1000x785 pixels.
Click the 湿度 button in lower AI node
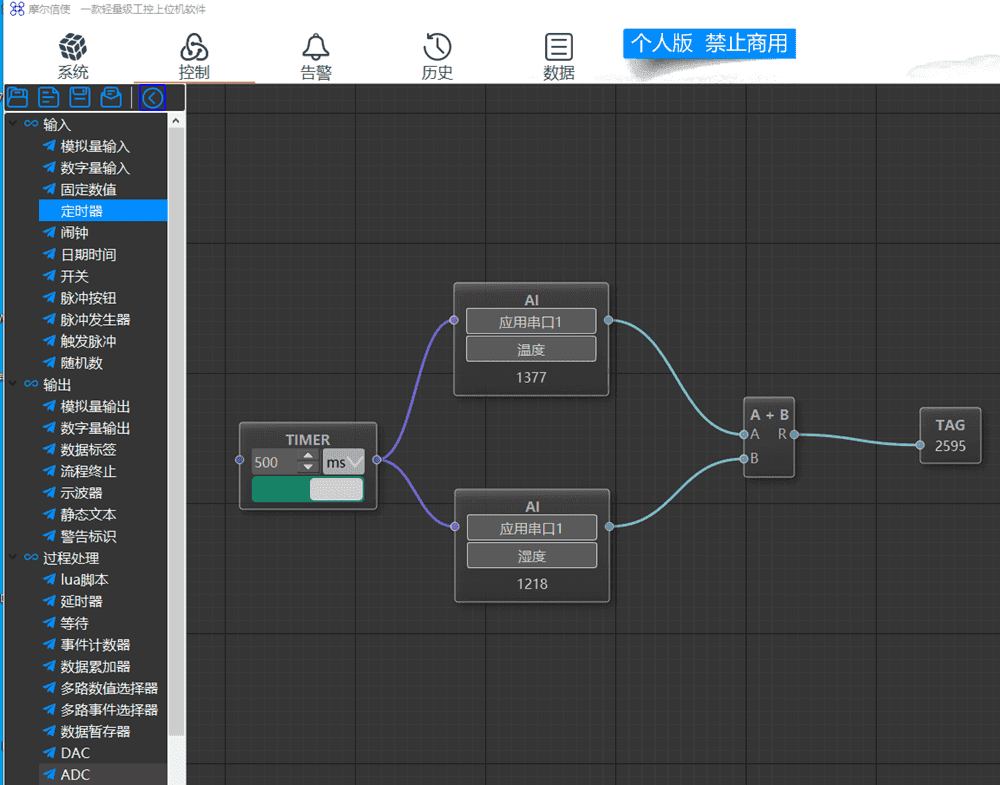[531, 556]
